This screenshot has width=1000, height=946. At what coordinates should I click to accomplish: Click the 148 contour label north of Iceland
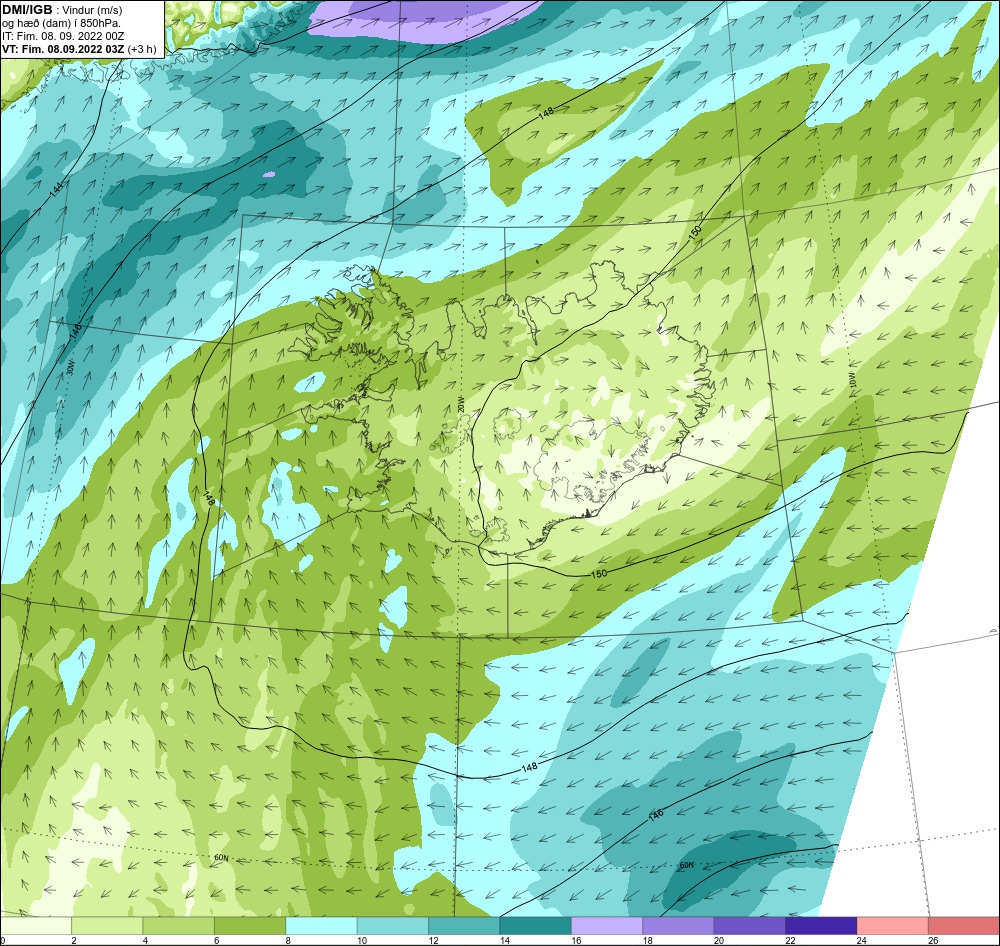[x=546, y=113]
